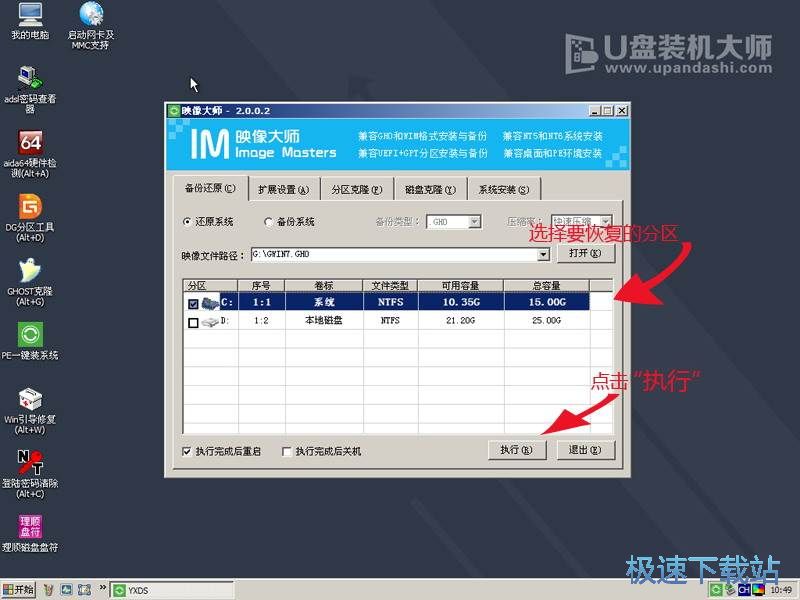Open 启动网卡及MMC支持 desktop icon
Viewport: 800px width, 600px height.
point(91,24)
